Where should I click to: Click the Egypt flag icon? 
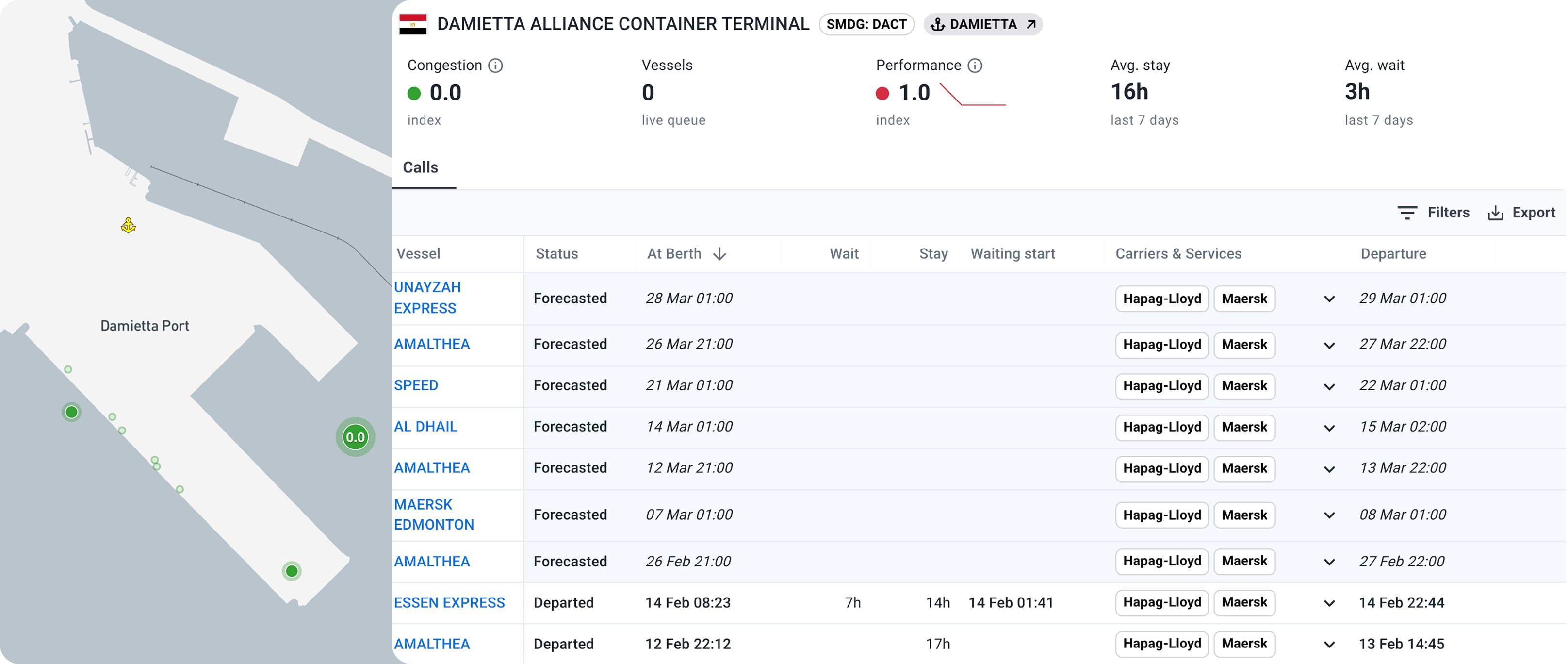(413, 24)
